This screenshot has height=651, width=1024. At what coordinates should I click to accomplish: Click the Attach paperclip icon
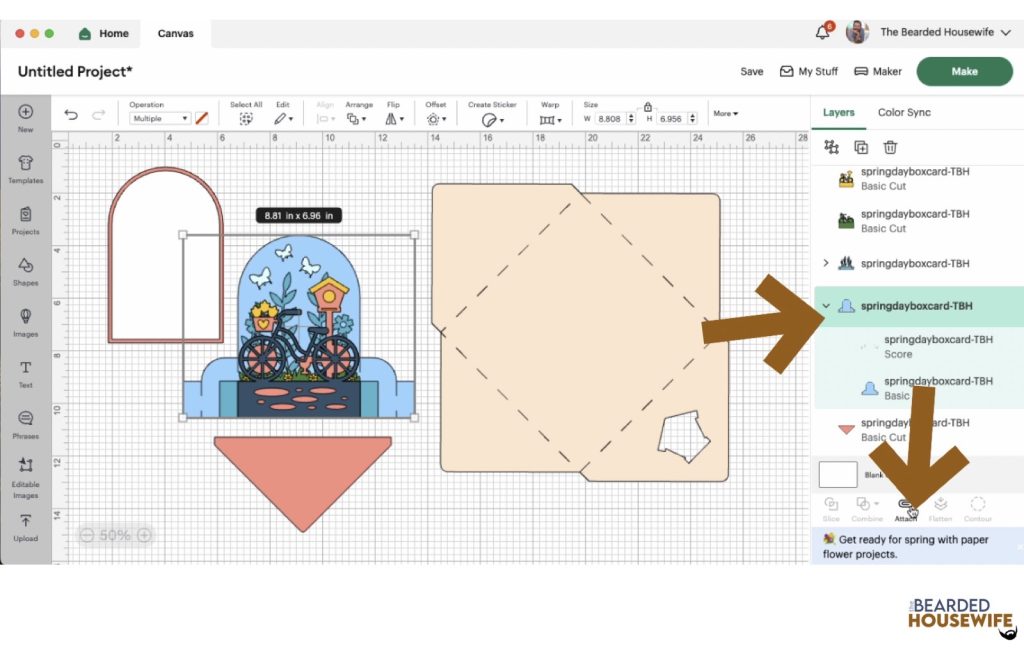pyautogui.click(x=906, y=506)
